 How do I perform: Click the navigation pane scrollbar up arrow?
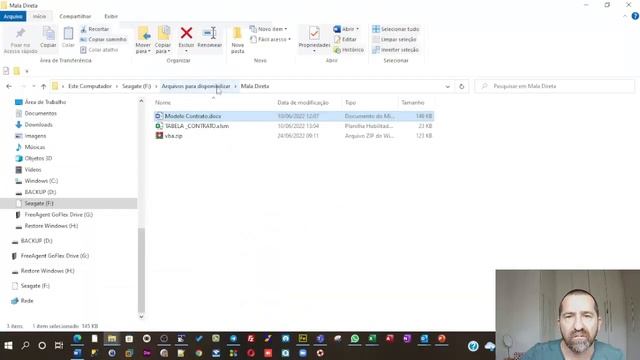click(141, 101)
